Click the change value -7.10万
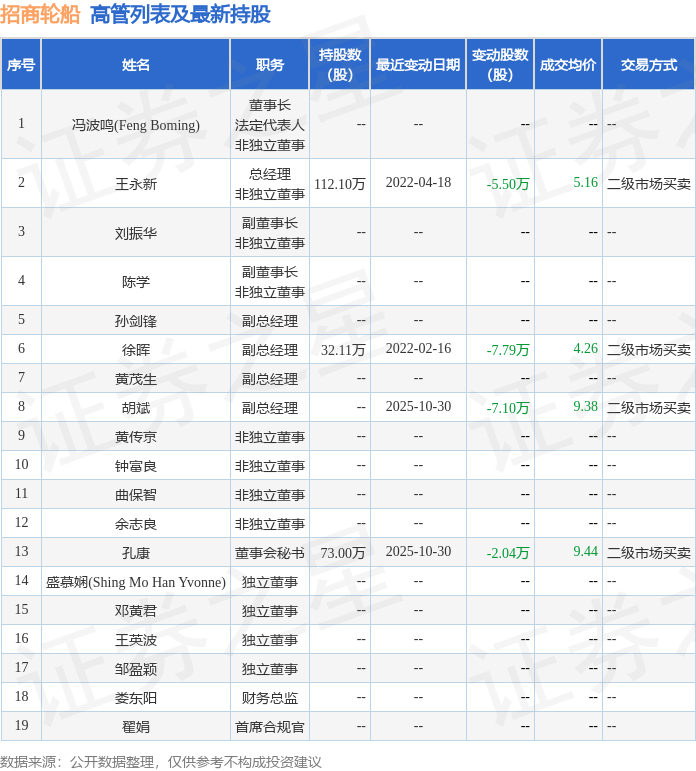This screenshot has height=771, width=696. pos(508,408)
